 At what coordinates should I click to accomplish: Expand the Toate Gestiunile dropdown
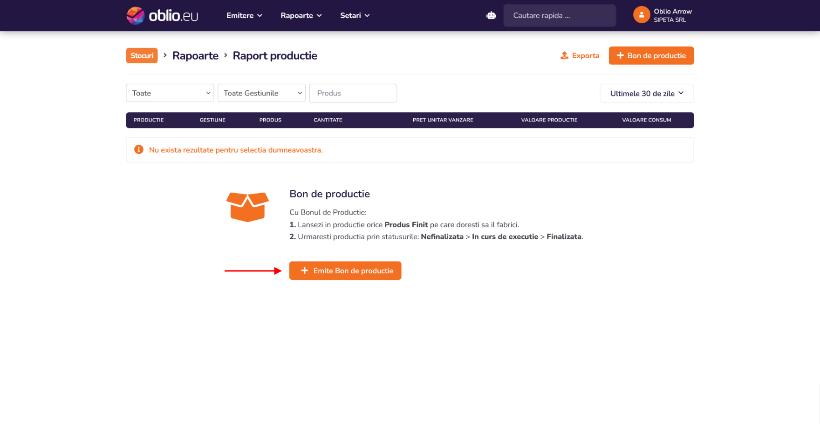(261, 93)
